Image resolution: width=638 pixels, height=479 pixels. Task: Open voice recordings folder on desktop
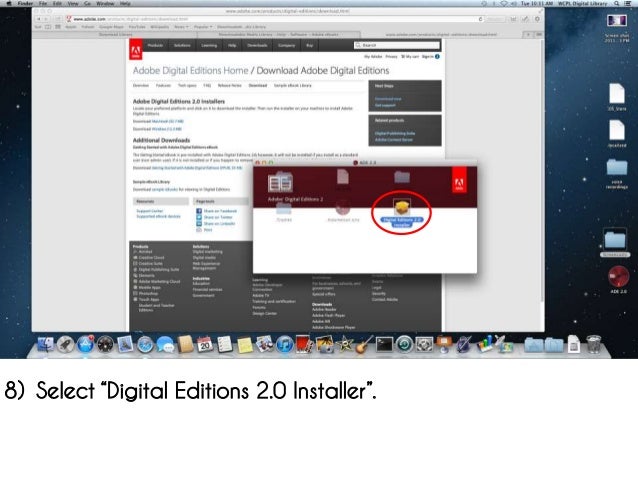point(617,167)
